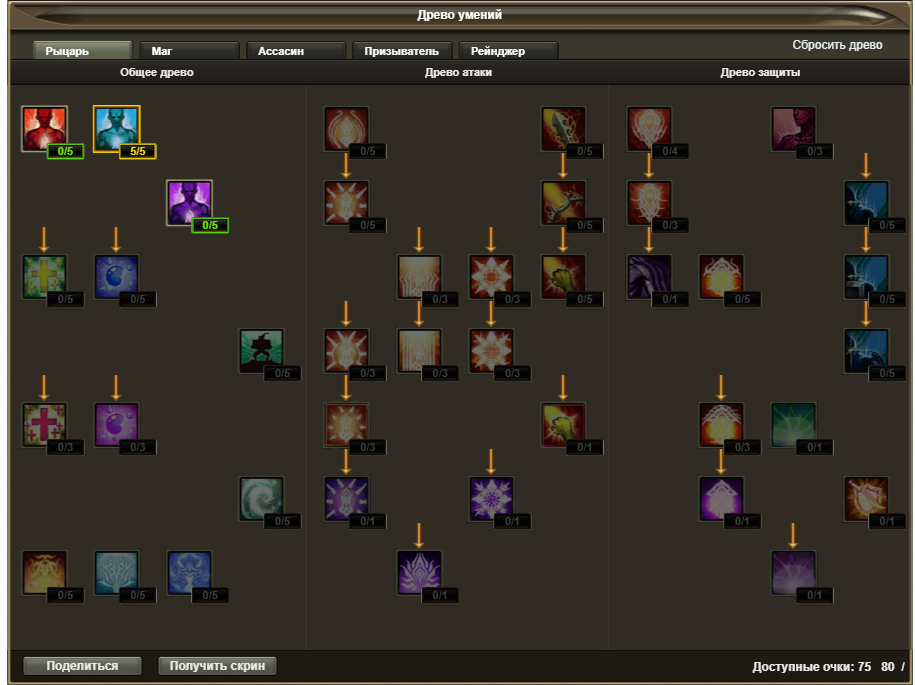Select the green cross healing skill
This screenshot has width=915, height=685.
pos(44,277)
